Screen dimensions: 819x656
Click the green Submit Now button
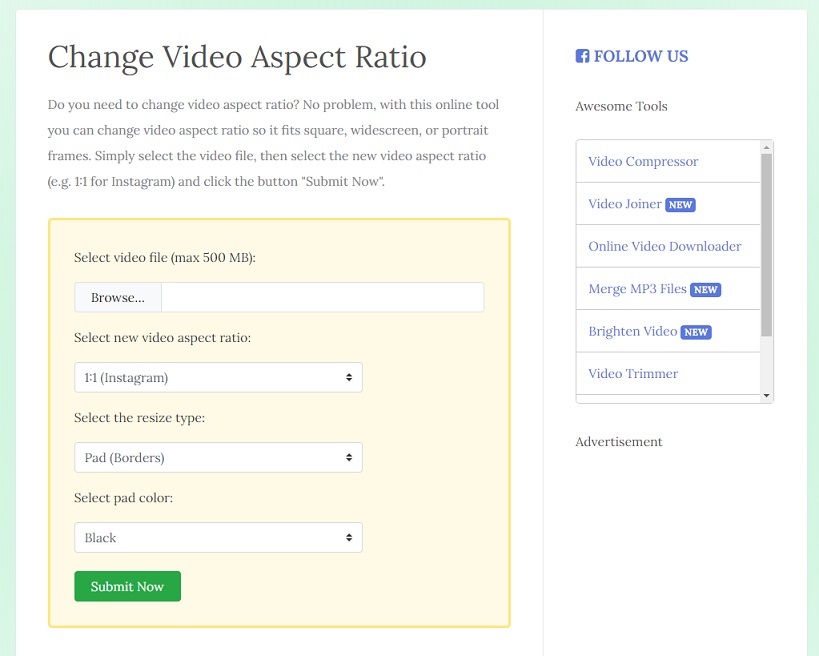(127, 586)
